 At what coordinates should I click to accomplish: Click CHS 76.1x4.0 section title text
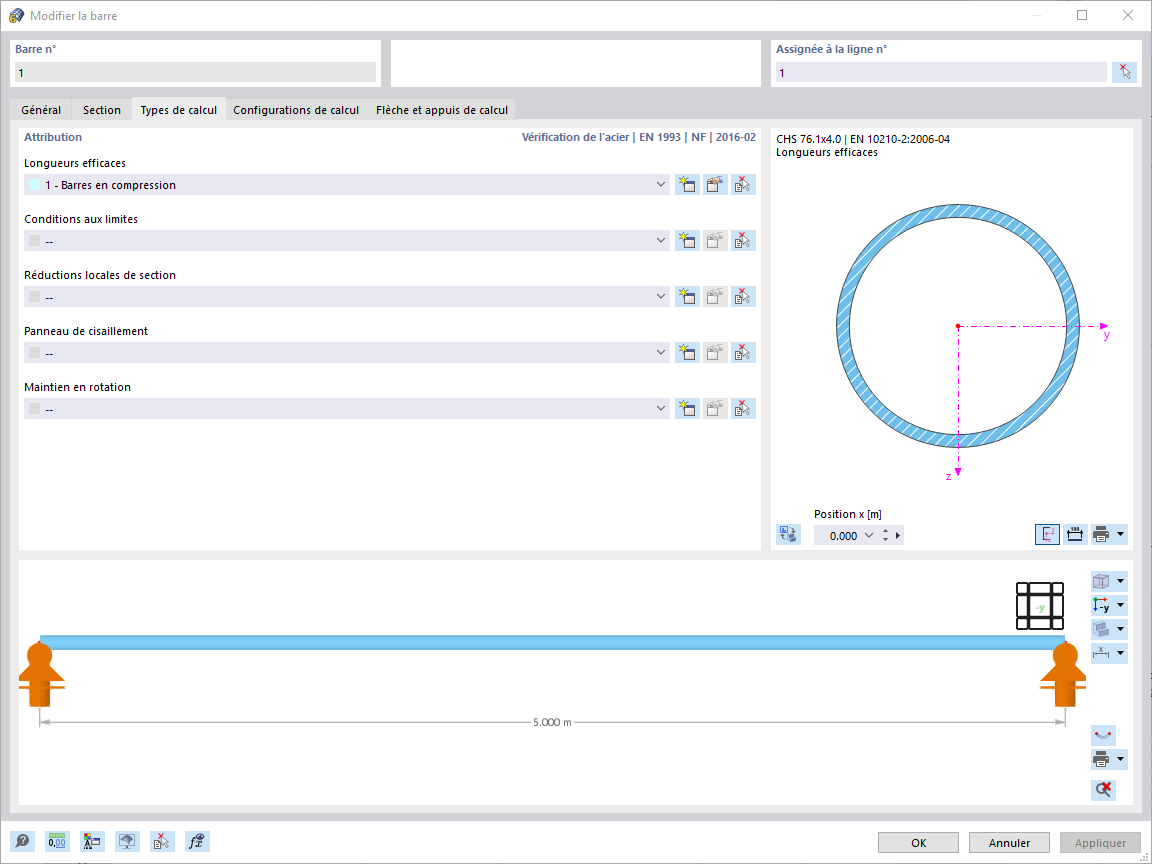tap(863, 139)
